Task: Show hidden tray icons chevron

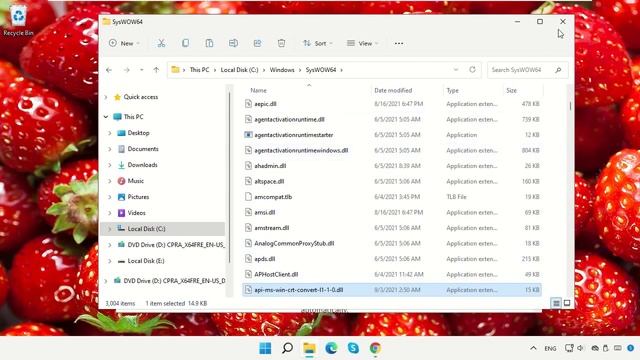Action: 533,348
